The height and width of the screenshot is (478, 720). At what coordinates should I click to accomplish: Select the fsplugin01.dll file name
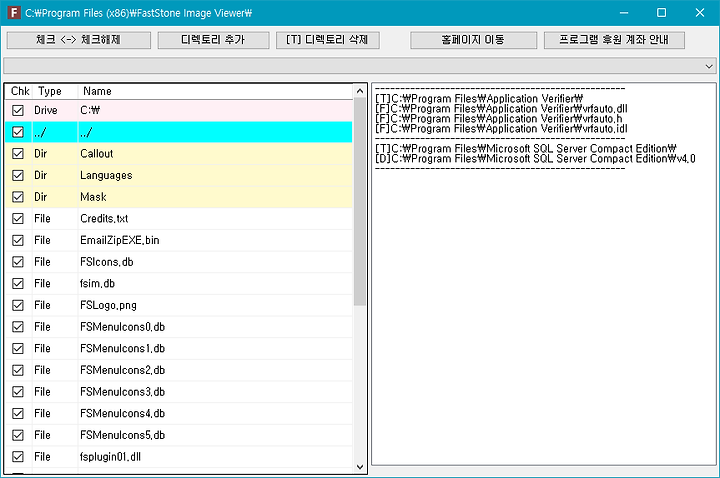(x=110, y=456)
